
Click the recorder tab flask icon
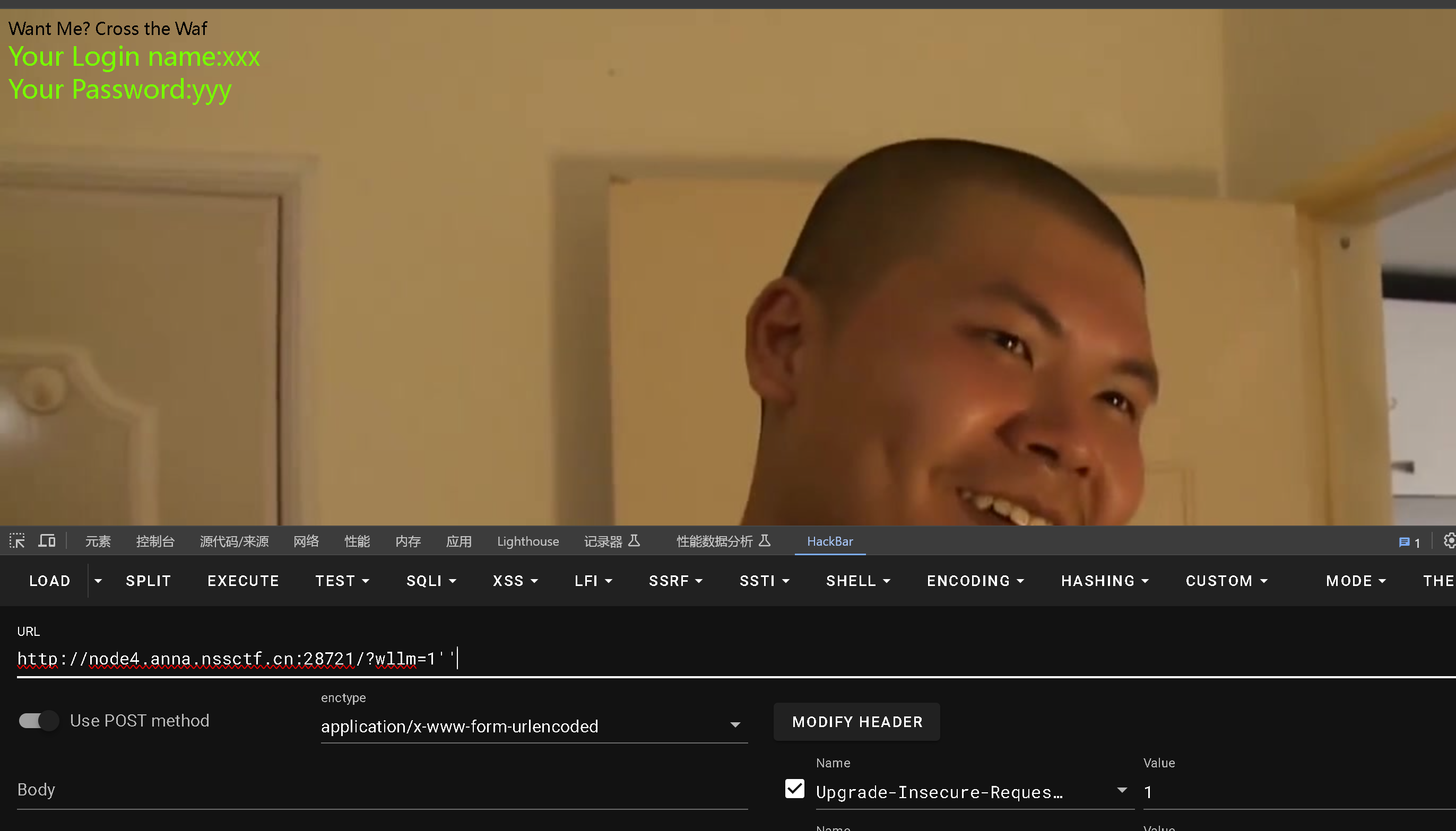point(634,540)
